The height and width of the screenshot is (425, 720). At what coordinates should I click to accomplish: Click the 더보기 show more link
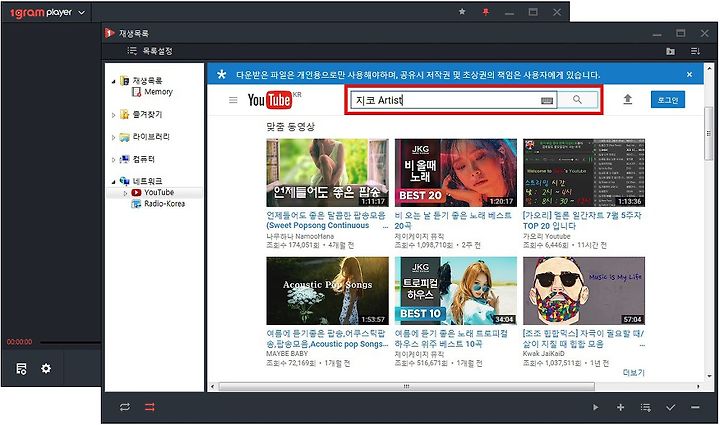(634, 373)
